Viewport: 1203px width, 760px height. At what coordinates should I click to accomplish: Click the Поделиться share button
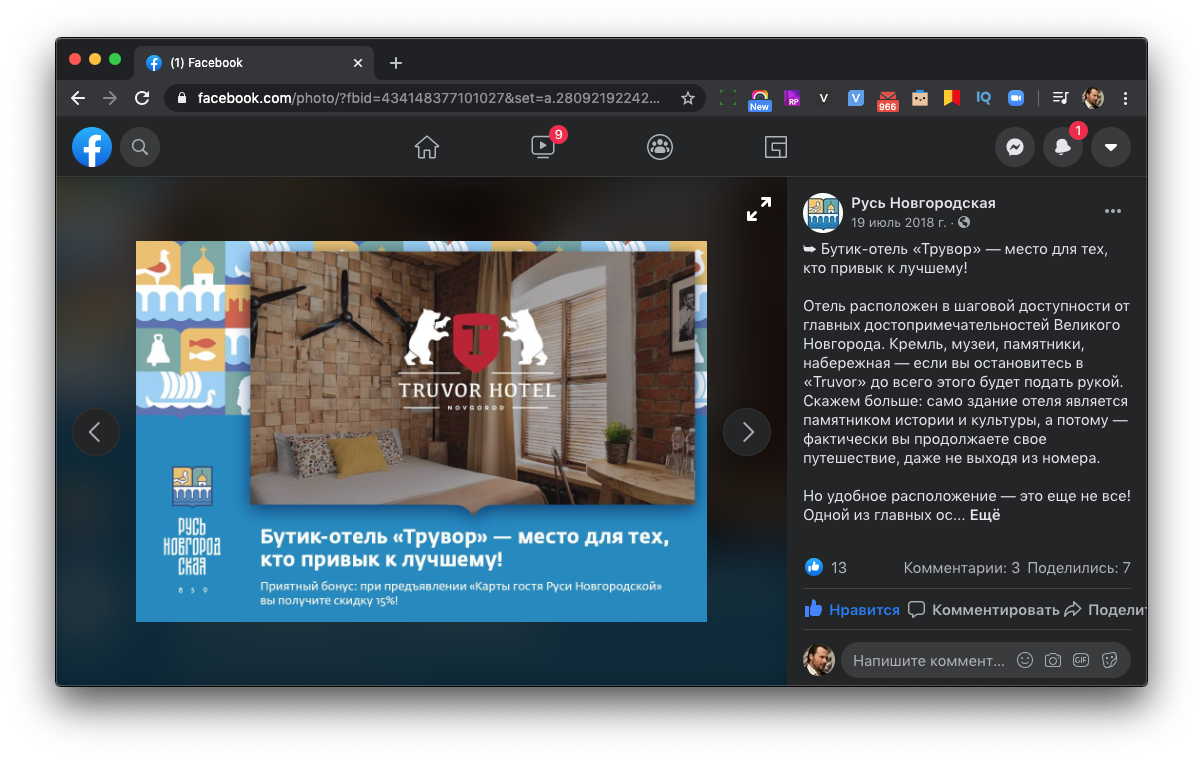tap(1105, 609)
